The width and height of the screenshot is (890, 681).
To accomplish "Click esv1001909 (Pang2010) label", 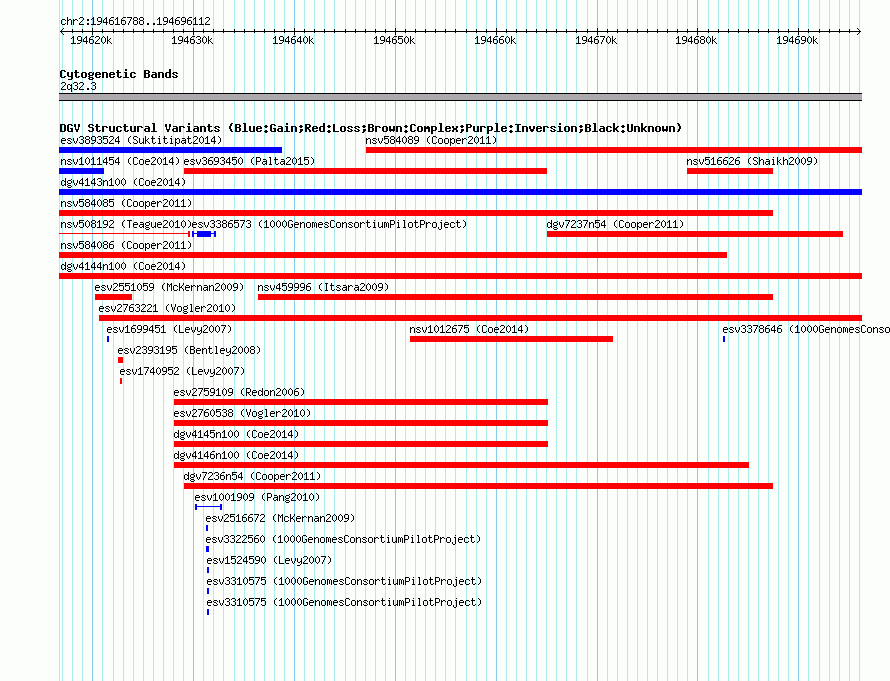I will pyautogui.click(x=257, y=497).
